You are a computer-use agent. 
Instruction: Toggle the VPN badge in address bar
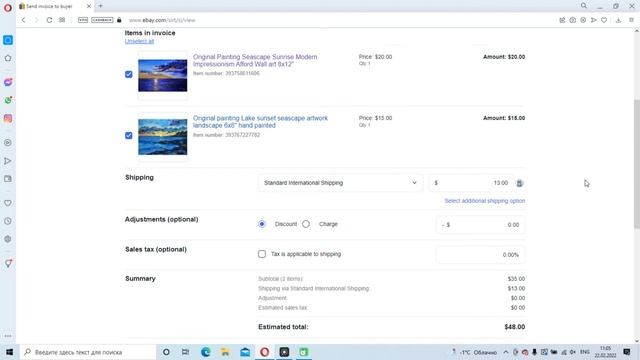(83, 20)
